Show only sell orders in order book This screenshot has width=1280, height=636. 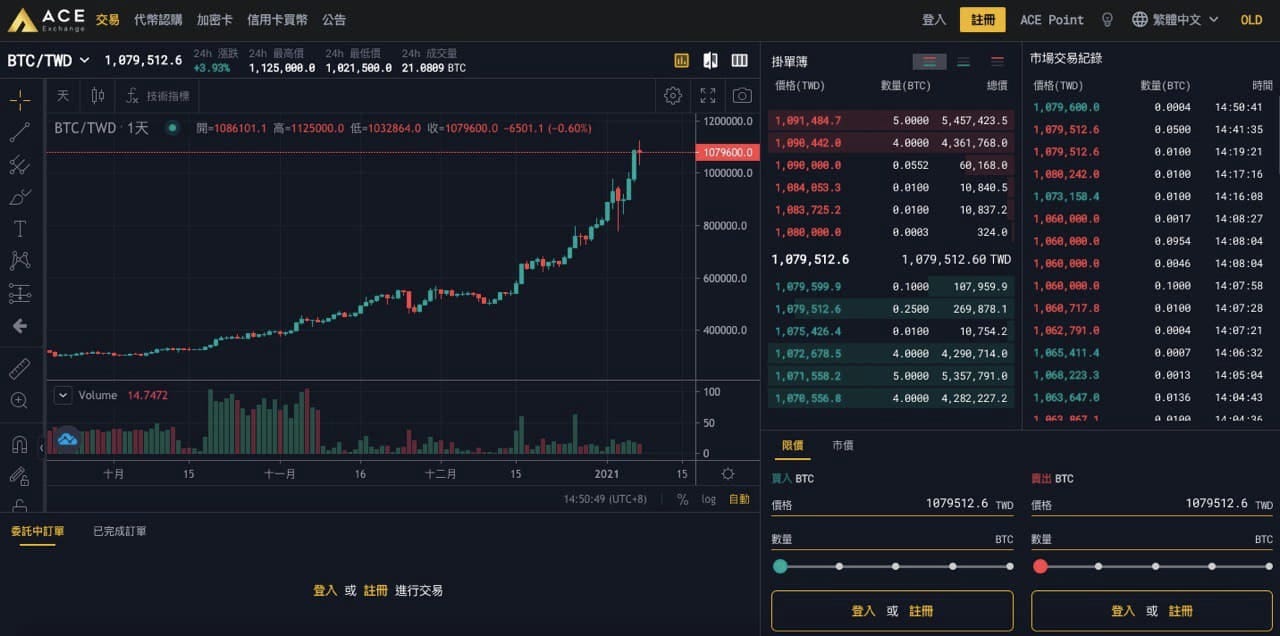(x=997, y=61)
